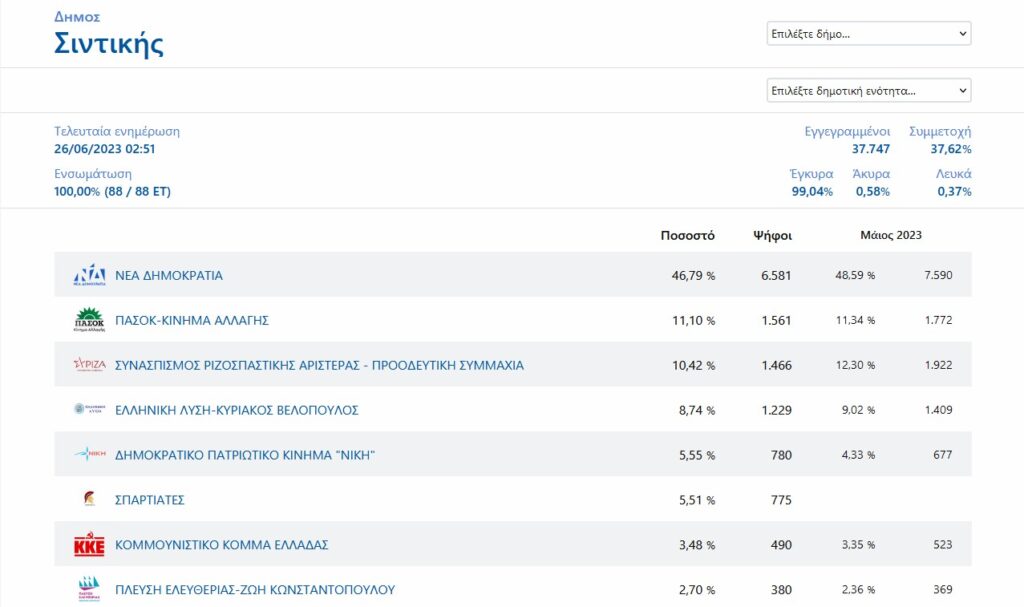The image size is (1024, 607).
Task: Click the green ΠΑΣΟΚ party logo
Action: (89, 320)
